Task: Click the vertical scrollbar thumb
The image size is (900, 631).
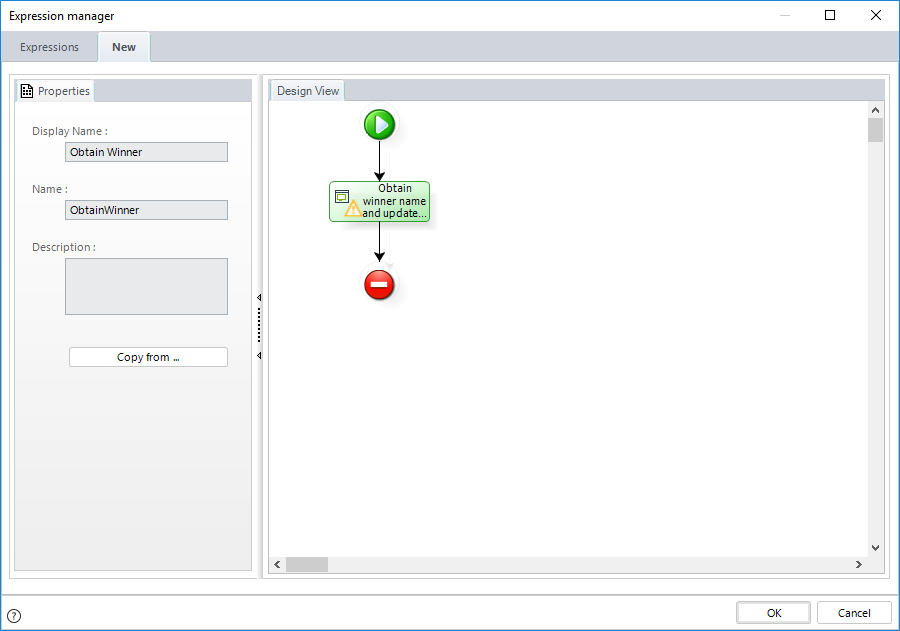Action: point(875,130)
